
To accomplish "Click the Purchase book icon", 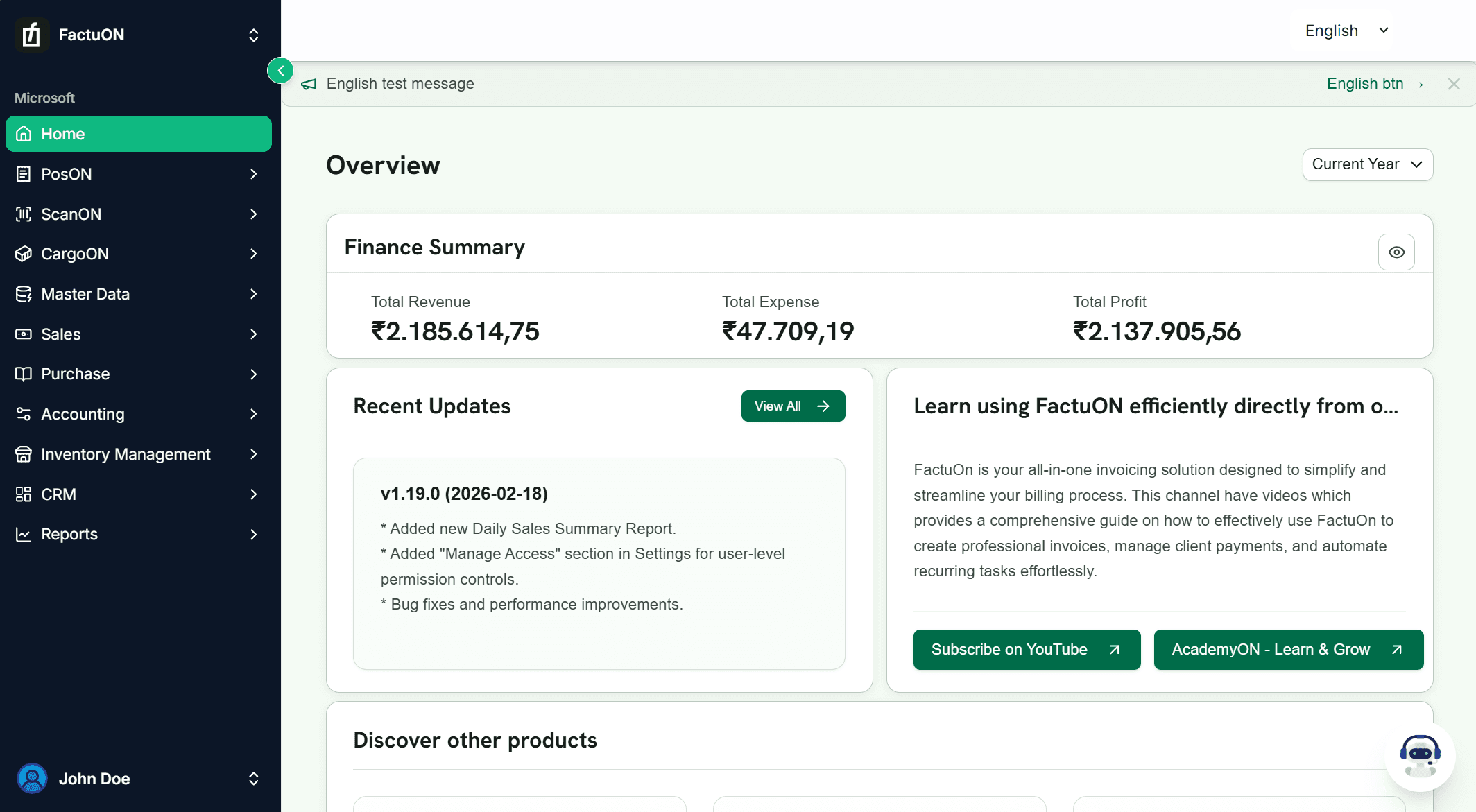I will tap(24, 374).
